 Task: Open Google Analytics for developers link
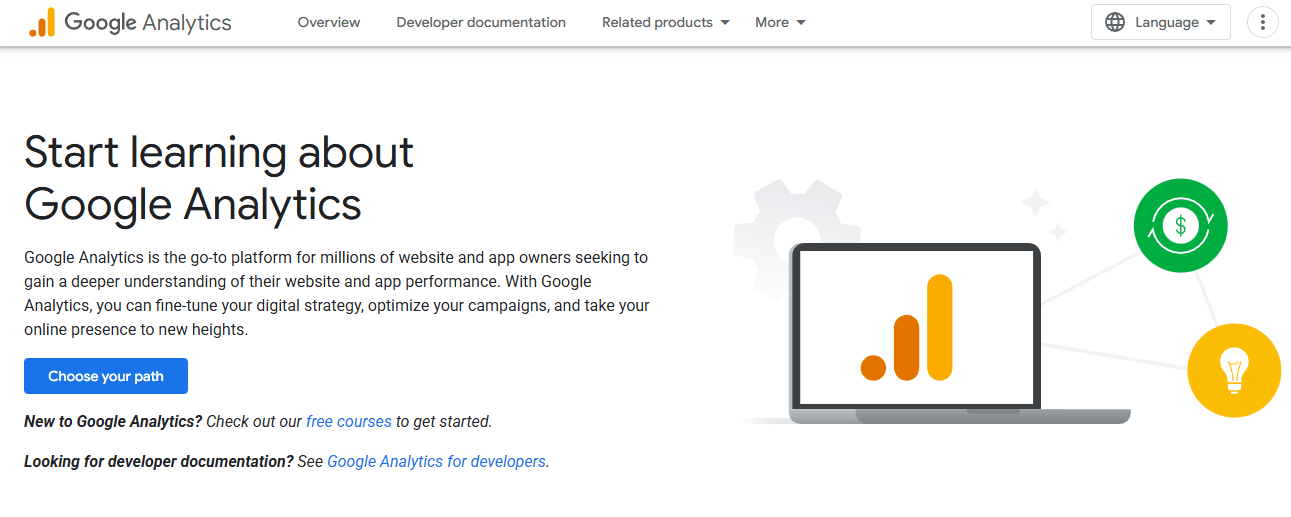pyautogui.click(x=437, y=461)
